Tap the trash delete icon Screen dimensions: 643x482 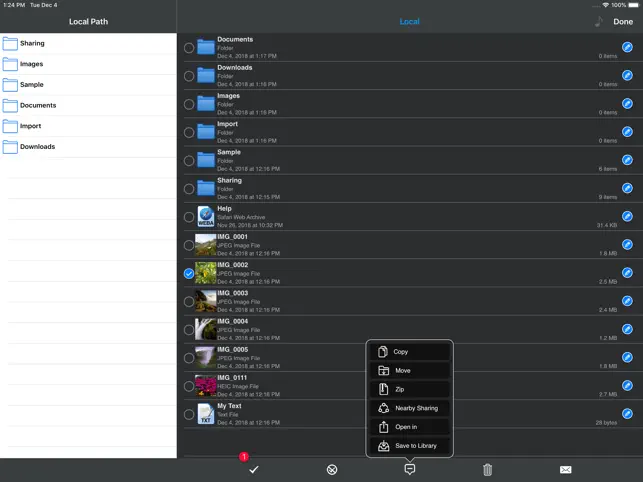click(487, 469)
